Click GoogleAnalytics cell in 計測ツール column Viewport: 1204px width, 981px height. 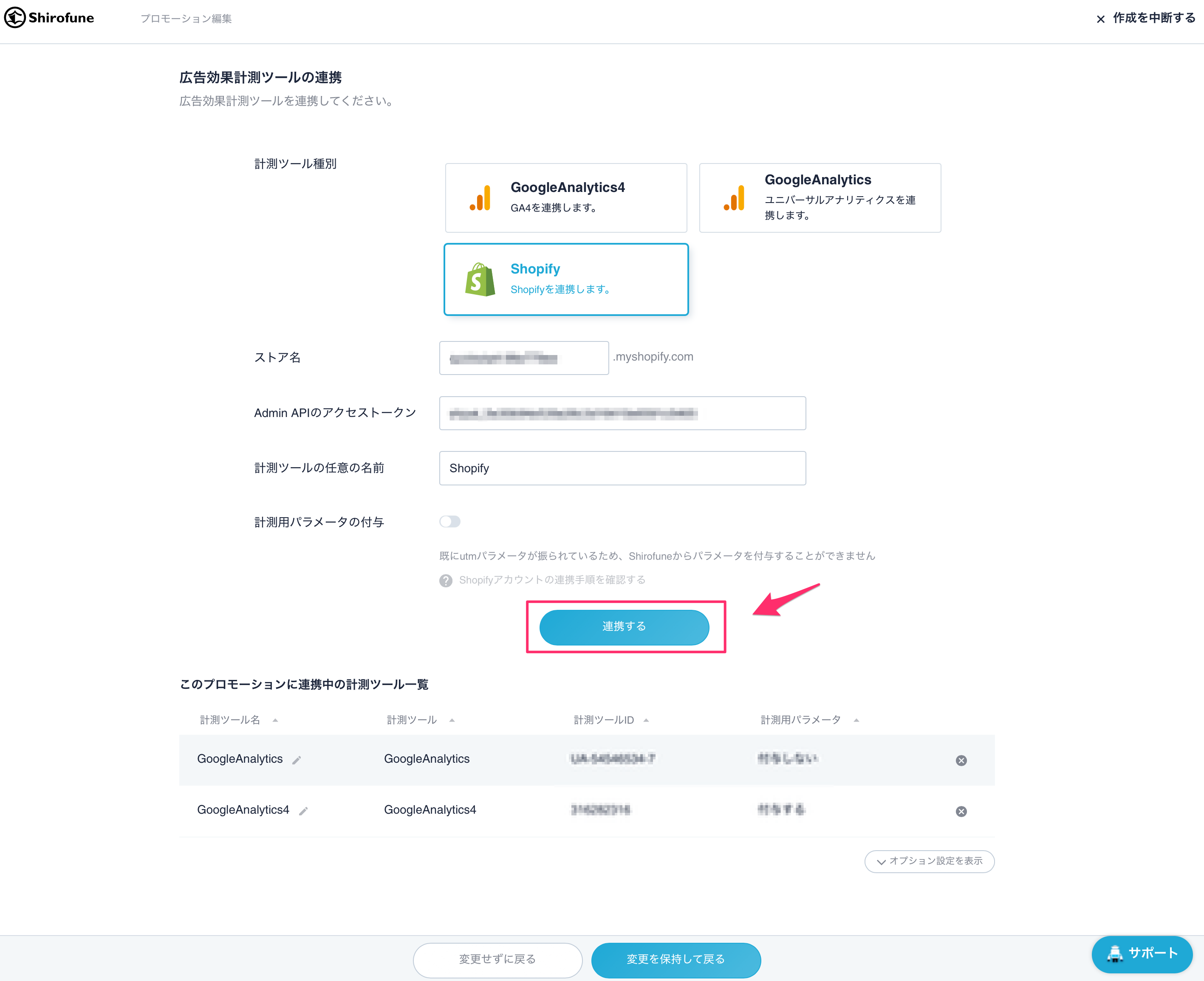coord(427,759)
